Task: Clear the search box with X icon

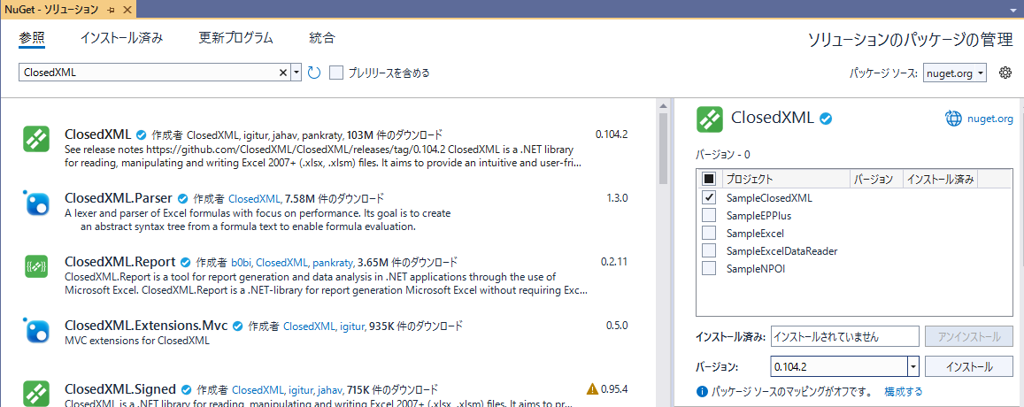Action: 283,73
